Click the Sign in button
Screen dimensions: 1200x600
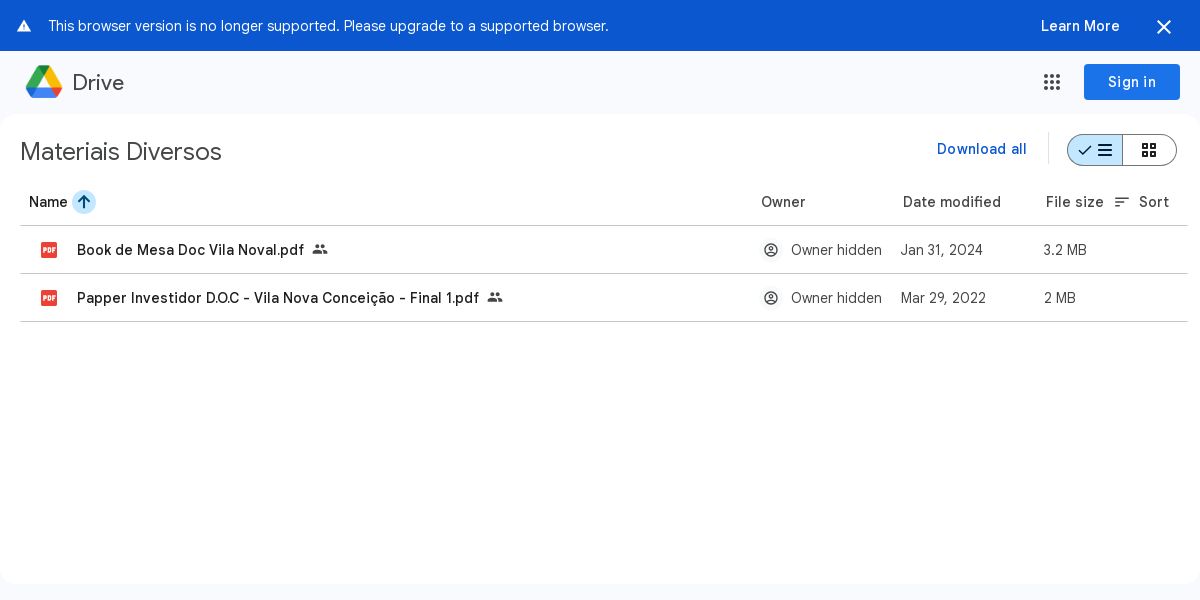1131,82
